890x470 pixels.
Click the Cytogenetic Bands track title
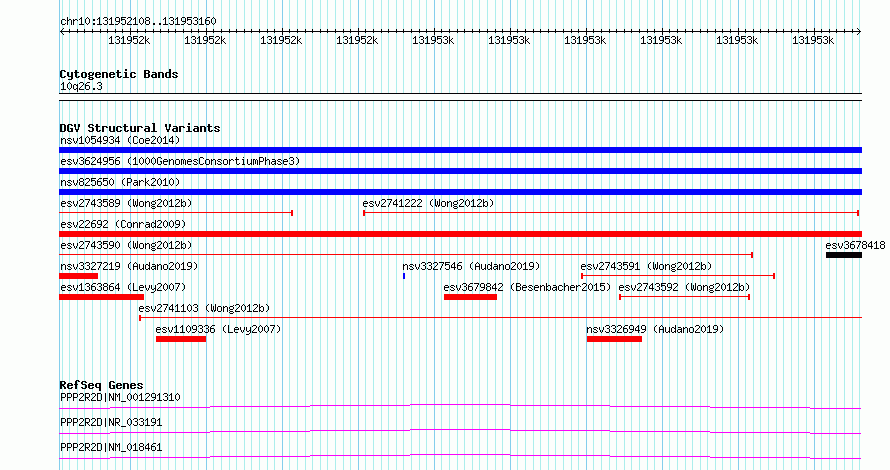pyautogui.click(x=119, y=74)
